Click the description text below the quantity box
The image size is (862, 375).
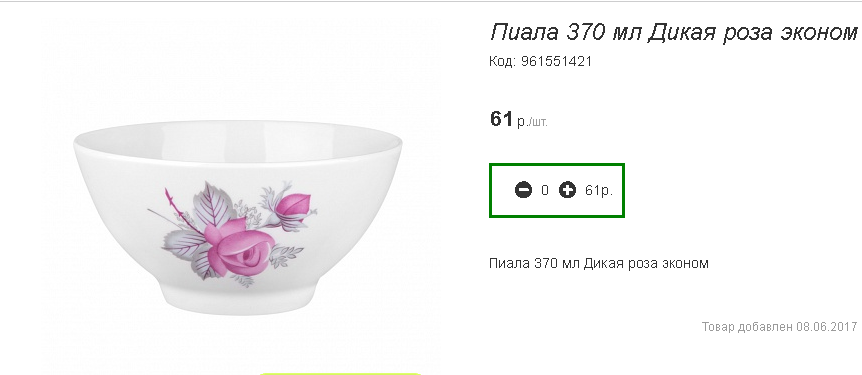[599, 263]
